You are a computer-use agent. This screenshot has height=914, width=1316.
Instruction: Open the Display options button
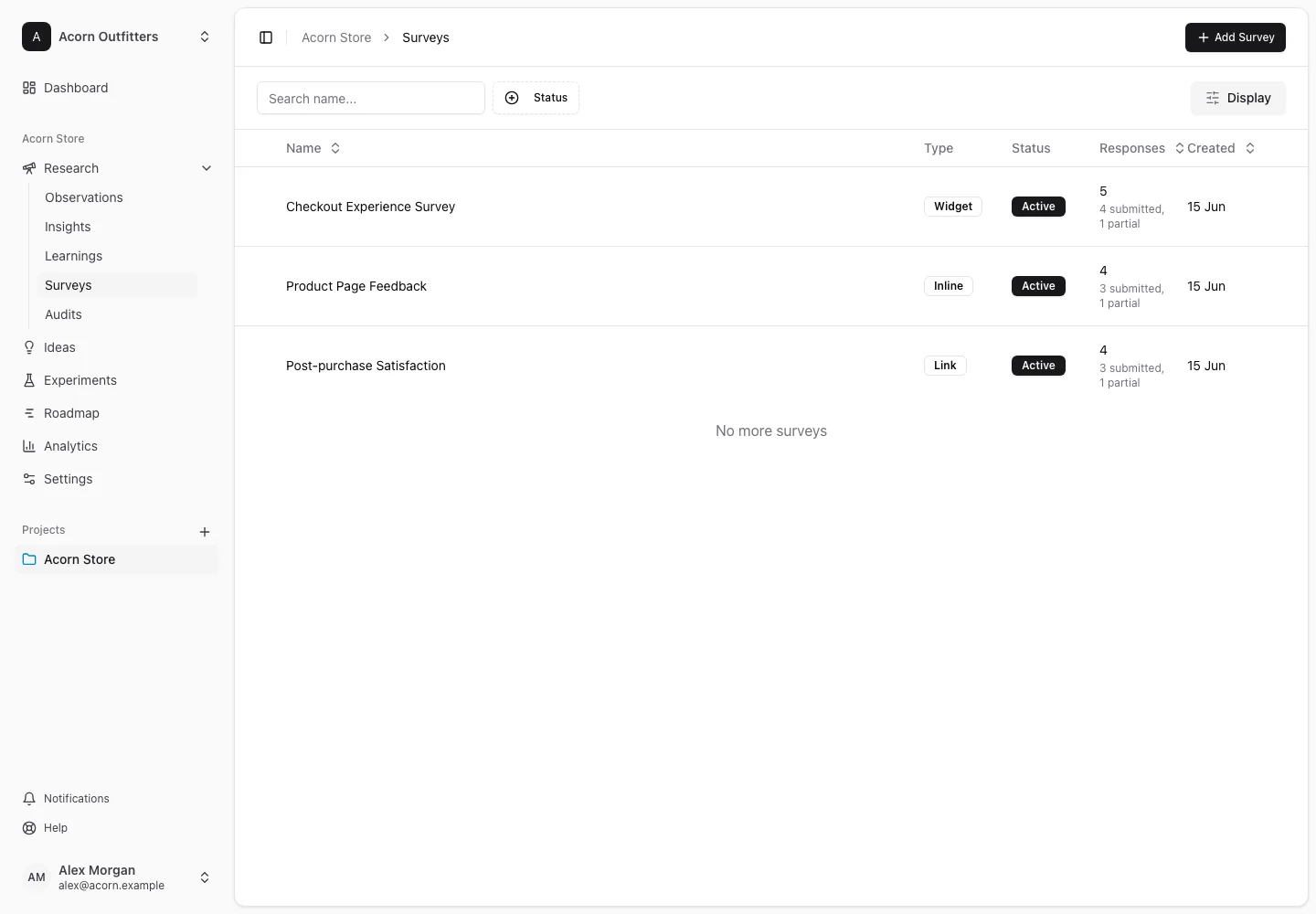pos(1238,98)
